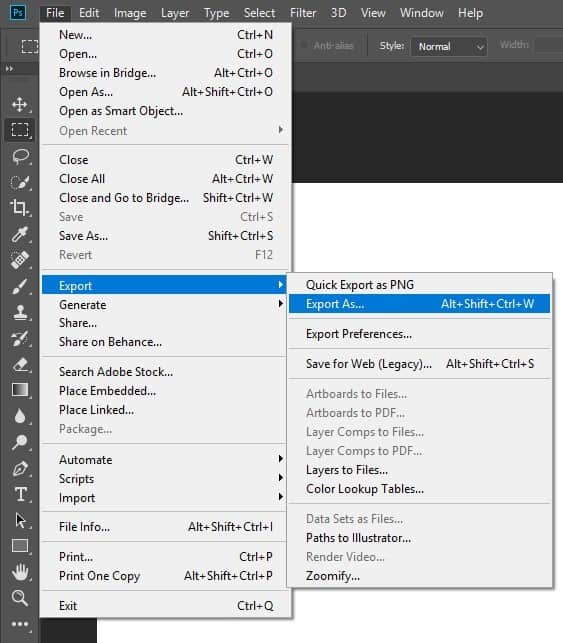This screenshot has width=563, height=643.
Task: Expand the Automate submenu
Action: click(166, 459)
